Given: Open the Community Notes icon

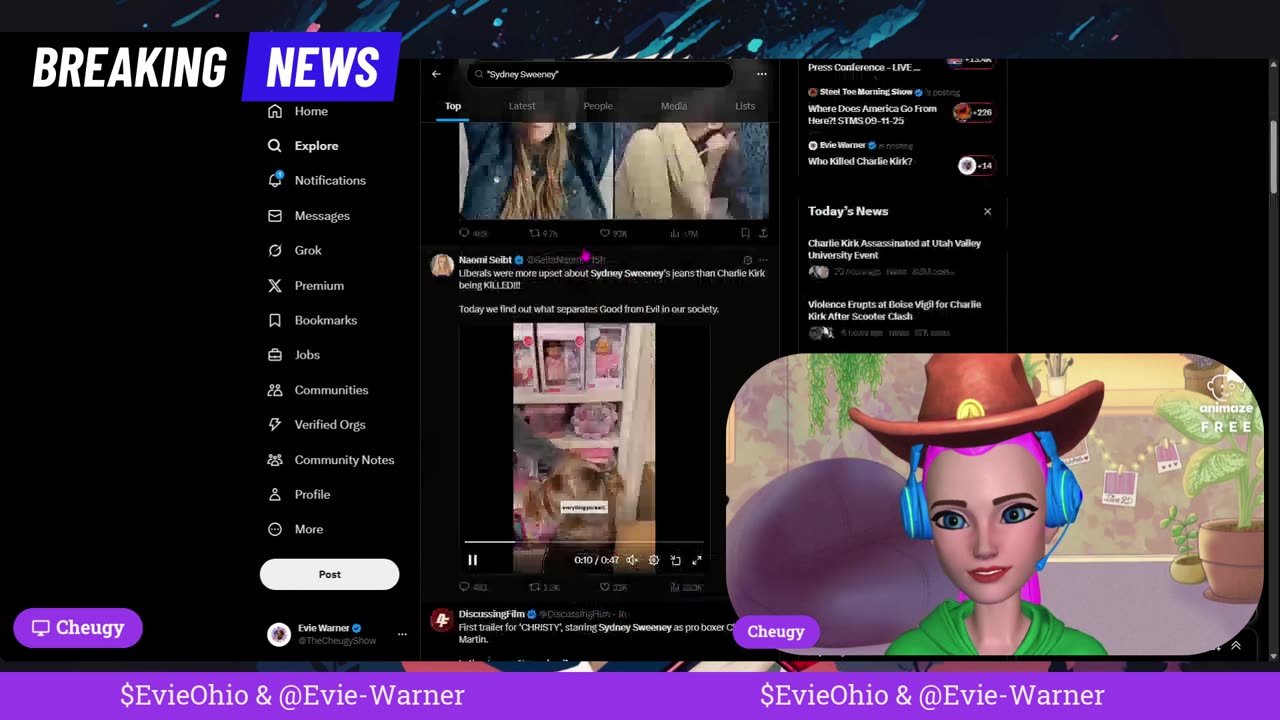Looking at the screenshot, I should (x=275, y=460).
